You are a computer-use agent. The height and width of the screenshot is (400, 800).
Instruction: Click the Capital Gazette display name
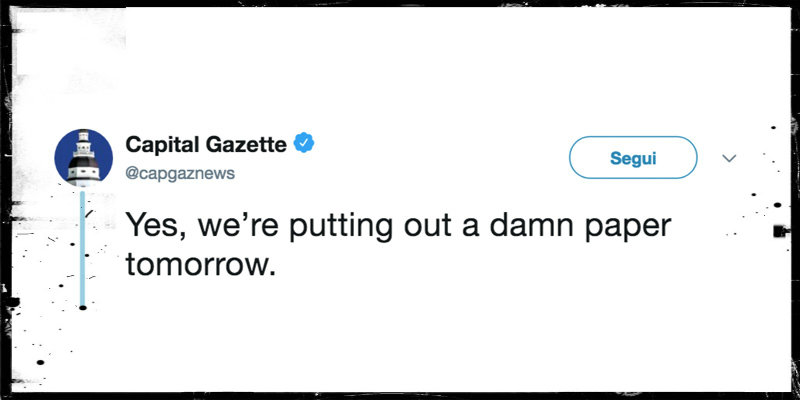pos(207,145)
